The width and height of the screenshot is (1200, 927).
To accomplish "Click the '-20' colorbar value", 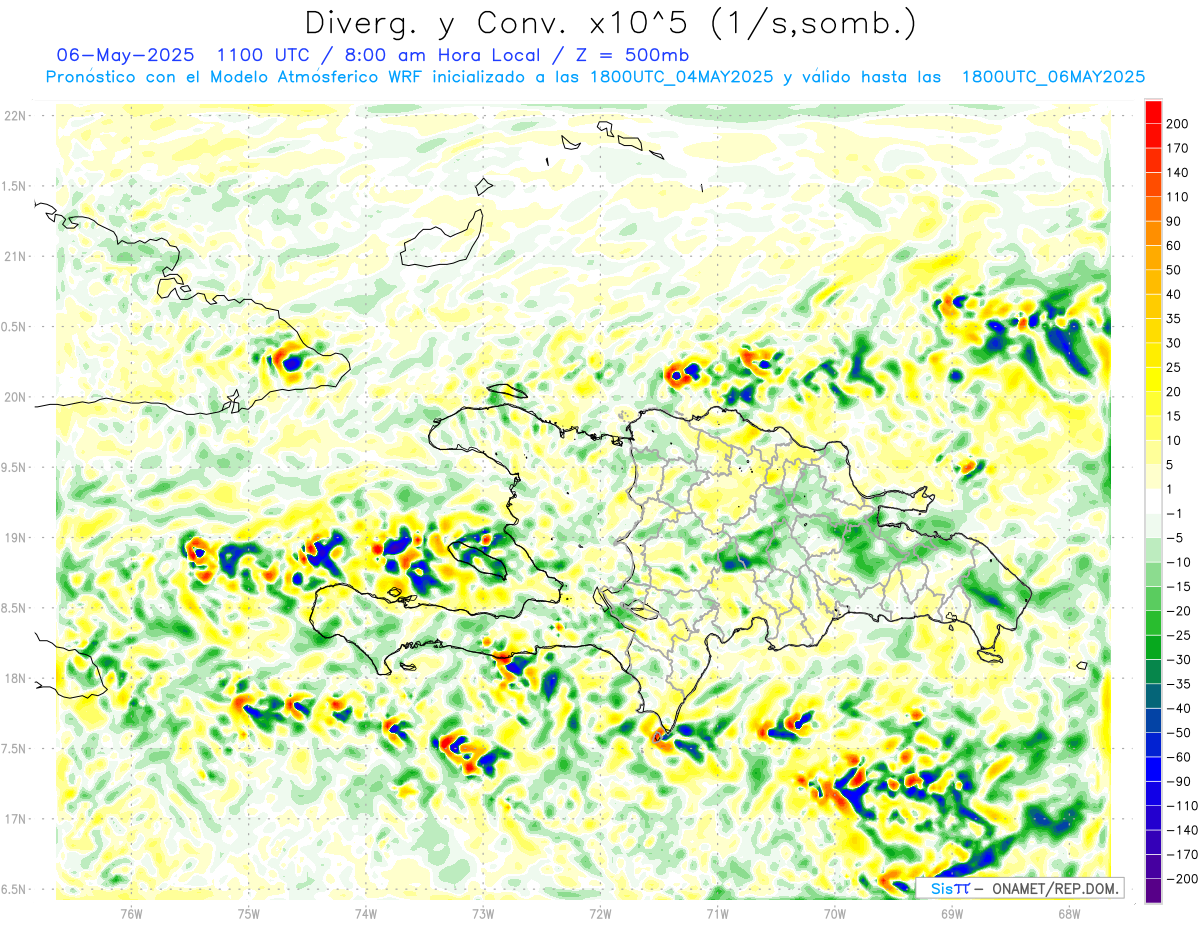I will [1181, 611].
